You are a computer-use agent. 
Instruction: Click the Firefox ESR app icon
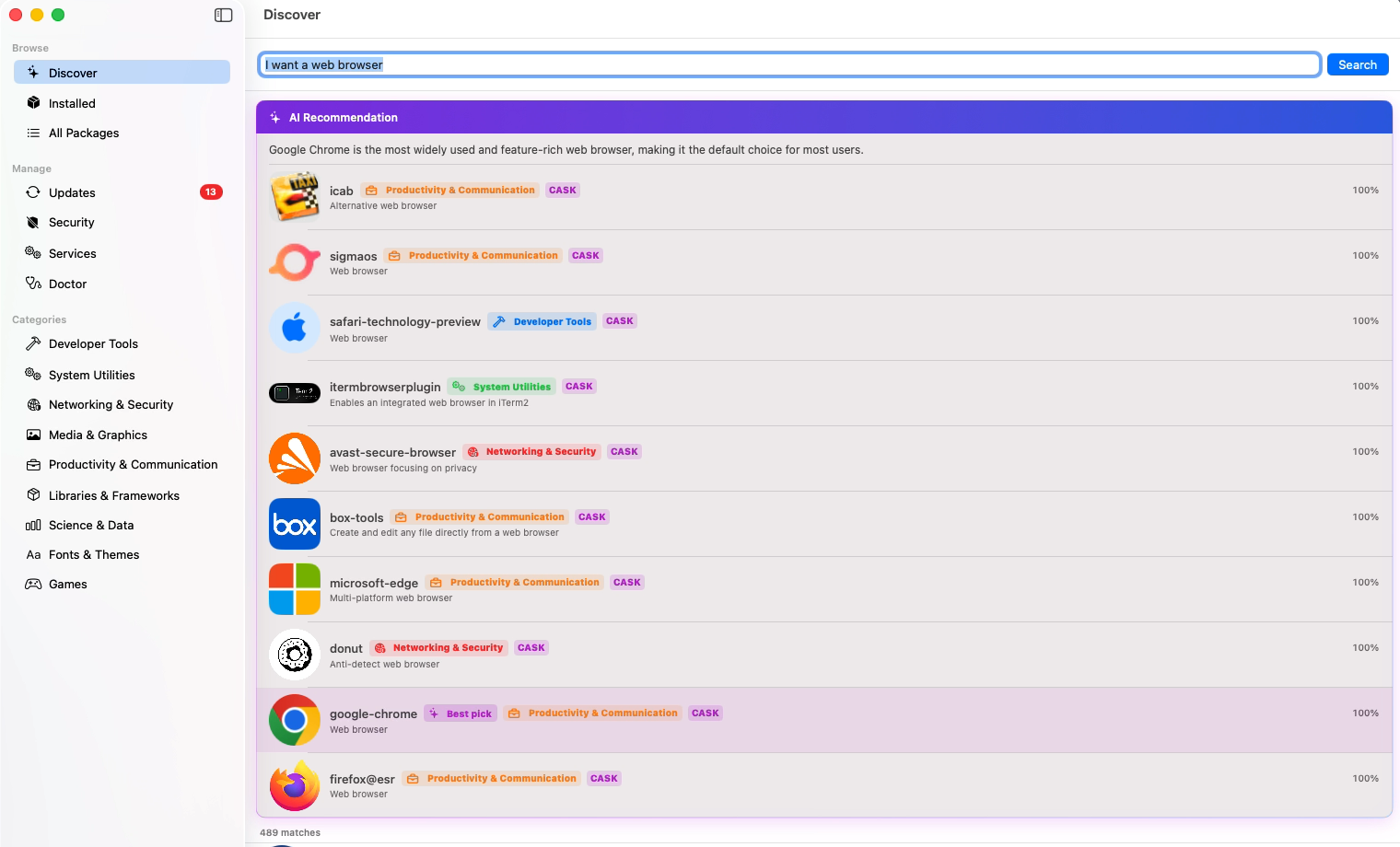295,785
